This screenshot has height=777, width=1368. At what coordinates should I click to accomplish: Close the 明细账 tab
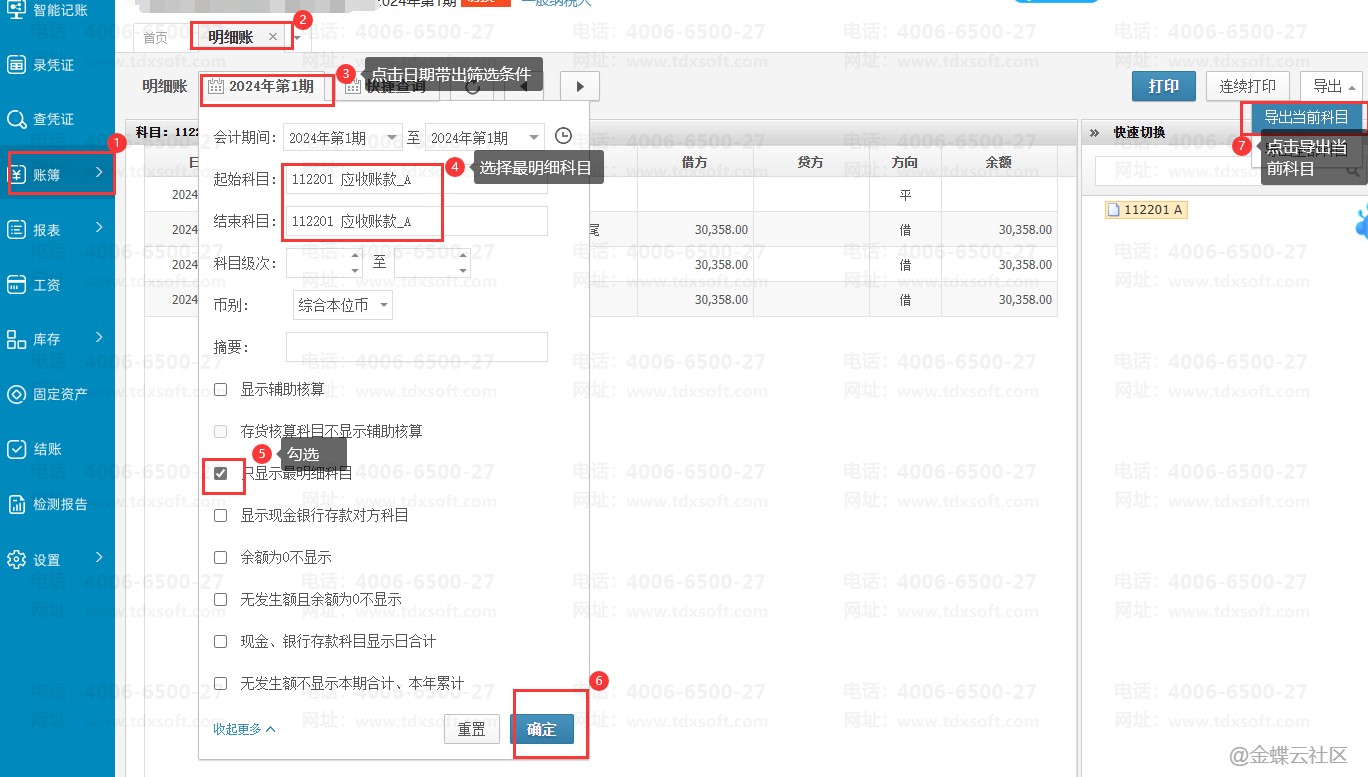click(273, 37)
